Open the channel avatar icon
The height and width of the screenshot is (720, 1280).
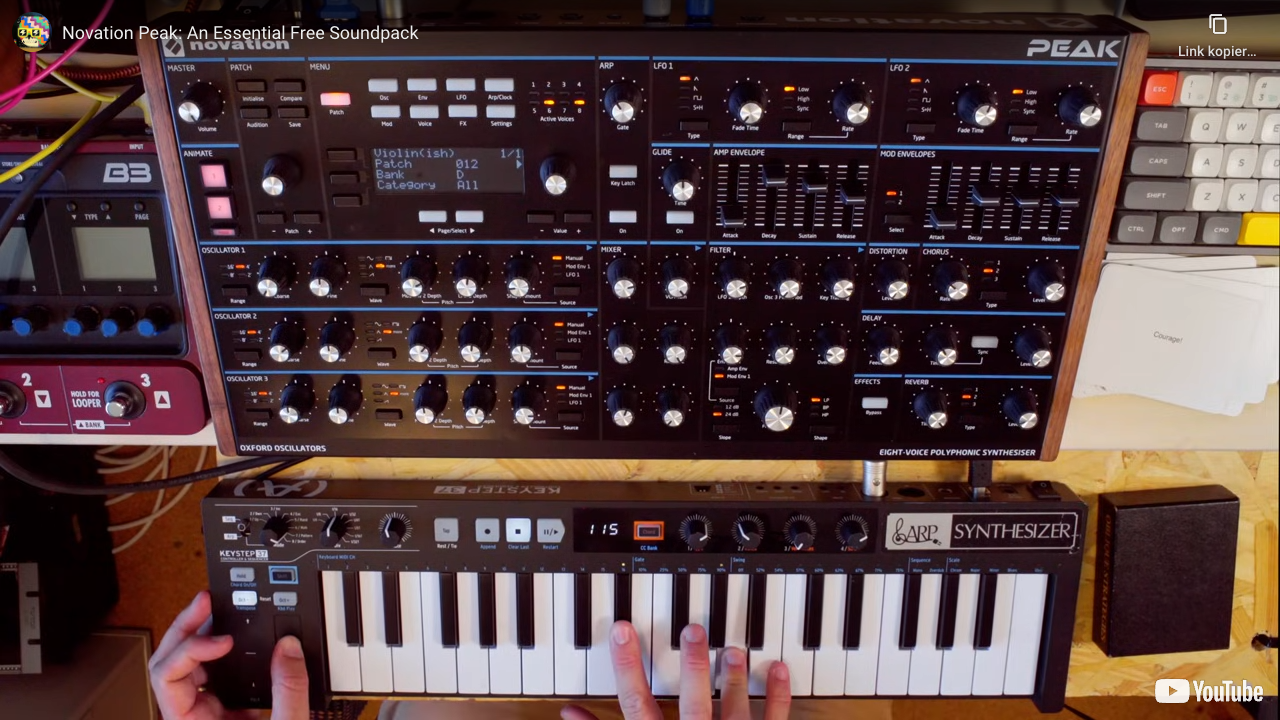tap(32, 33)
